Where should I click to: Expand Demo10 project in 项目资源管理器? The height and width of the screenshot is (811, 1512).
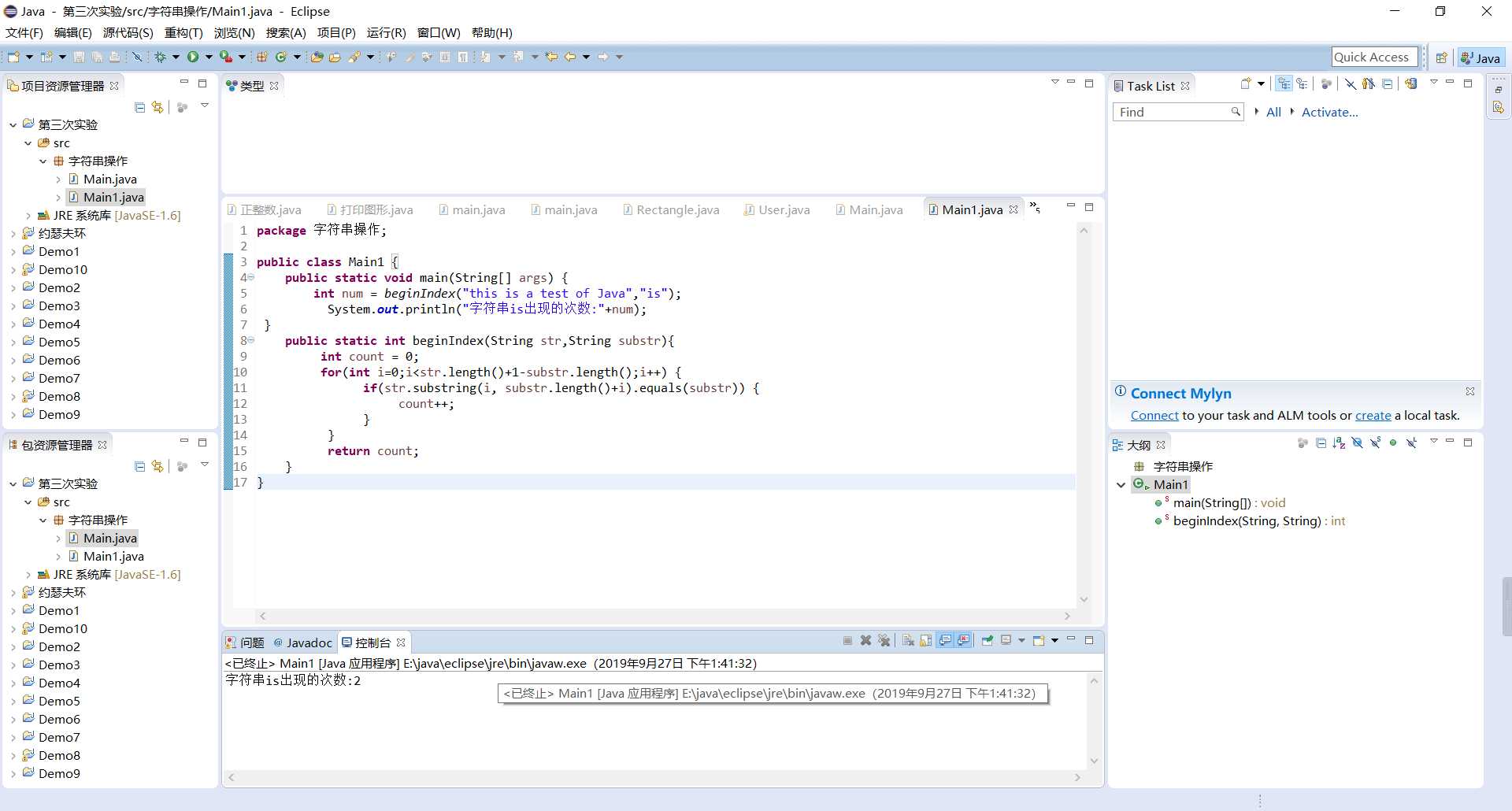13,269
